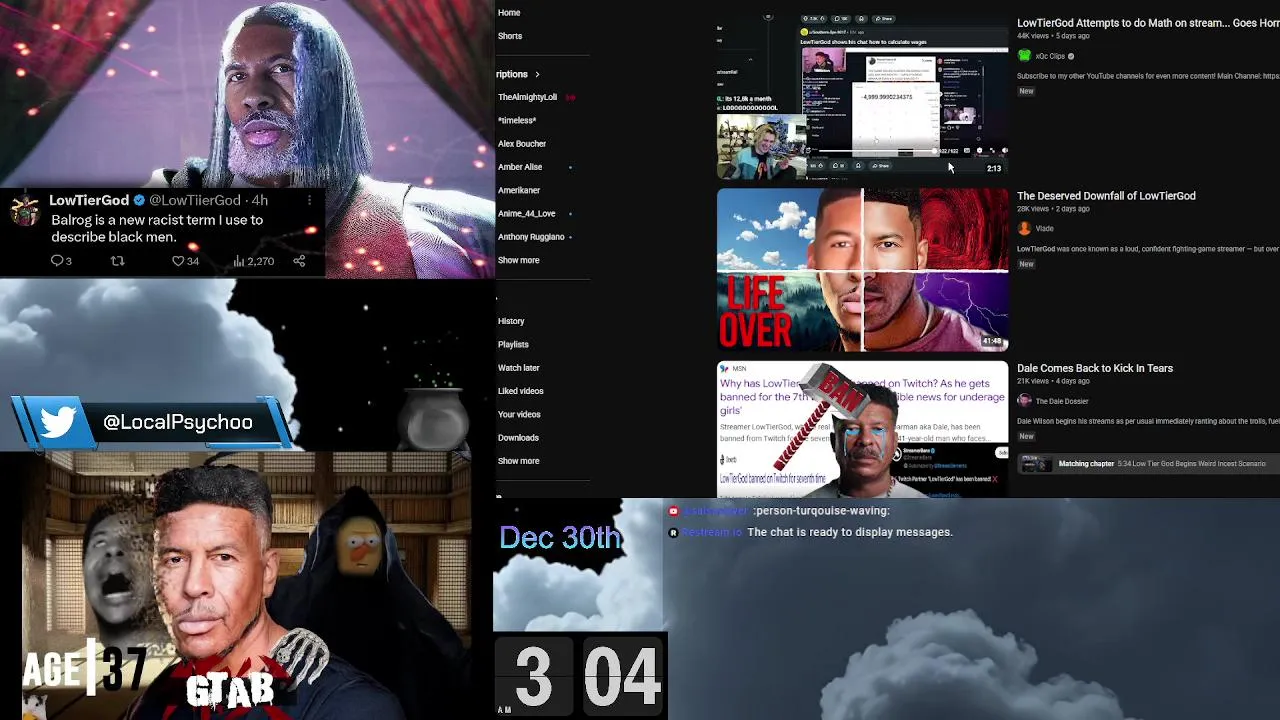1280x720 pixels.
Task: Expand the Subscriptions section chevron
Action: (537, 74)
